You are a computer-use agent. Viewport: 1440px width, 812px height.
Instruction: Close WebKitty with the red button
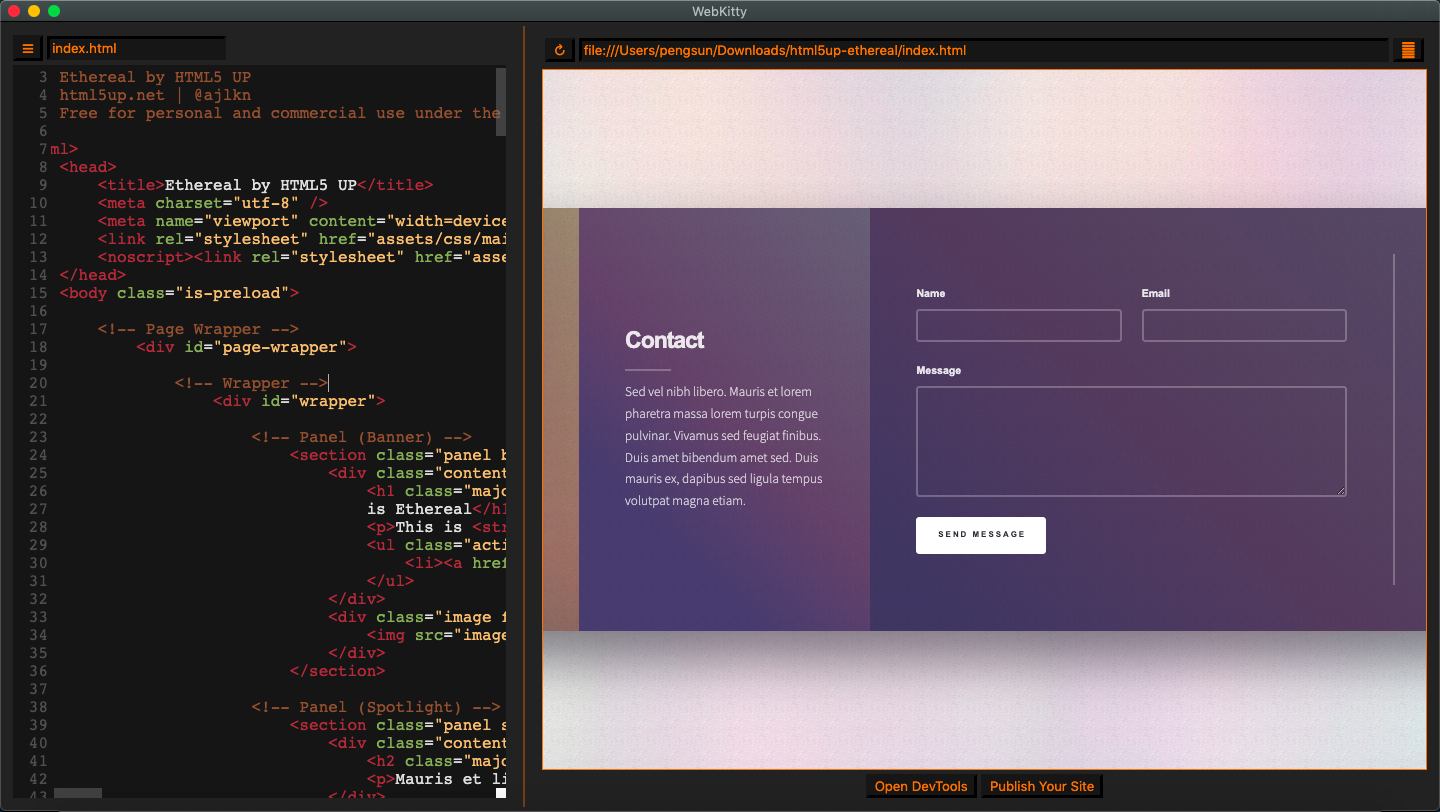[14, 11]
